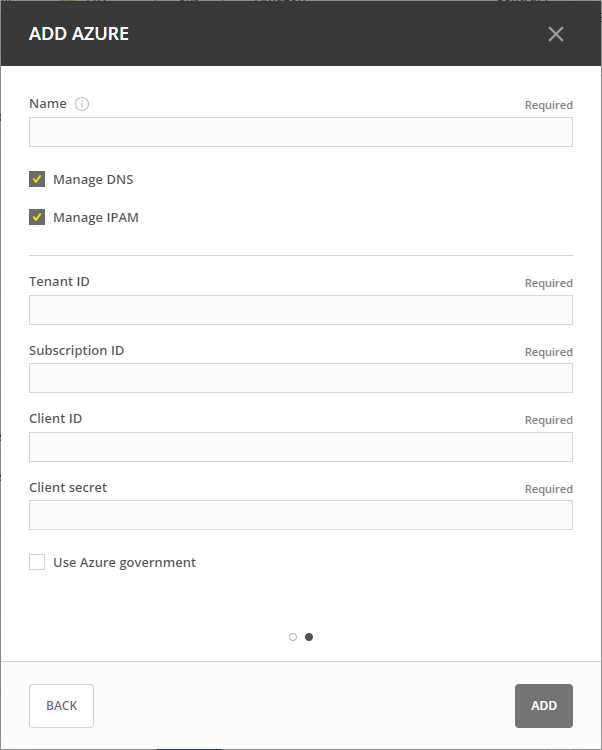The image size is (602, 750).
Task: Click the Use Azure government label text
Action: pyautogui.click(x=124, y=562)
